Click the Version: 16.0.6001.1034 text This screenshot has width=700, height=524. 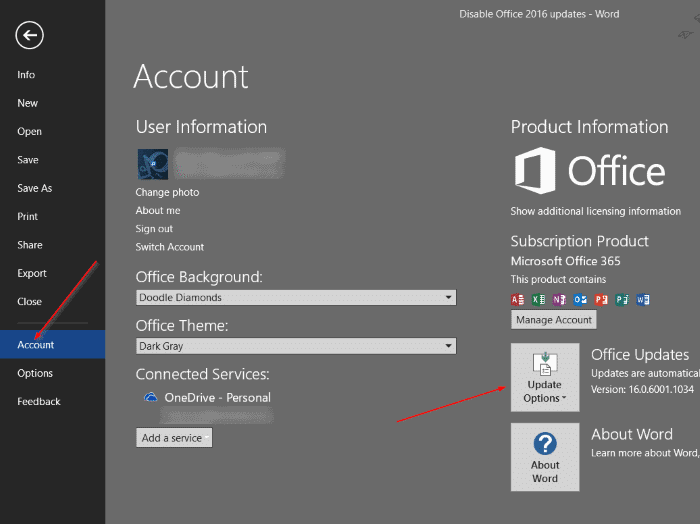642,389
